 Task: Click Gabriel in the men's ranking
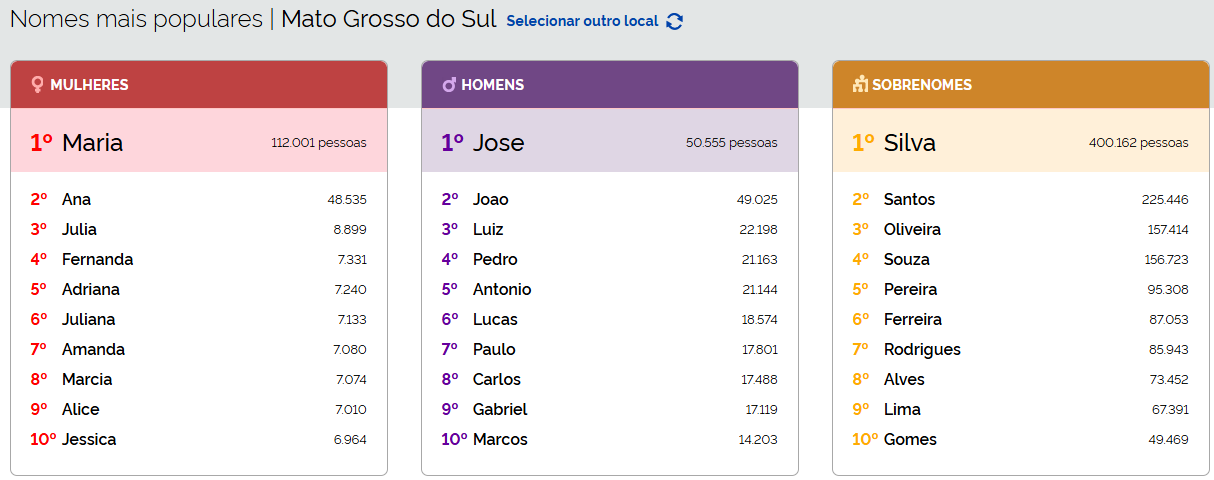(x=499, y=409)
